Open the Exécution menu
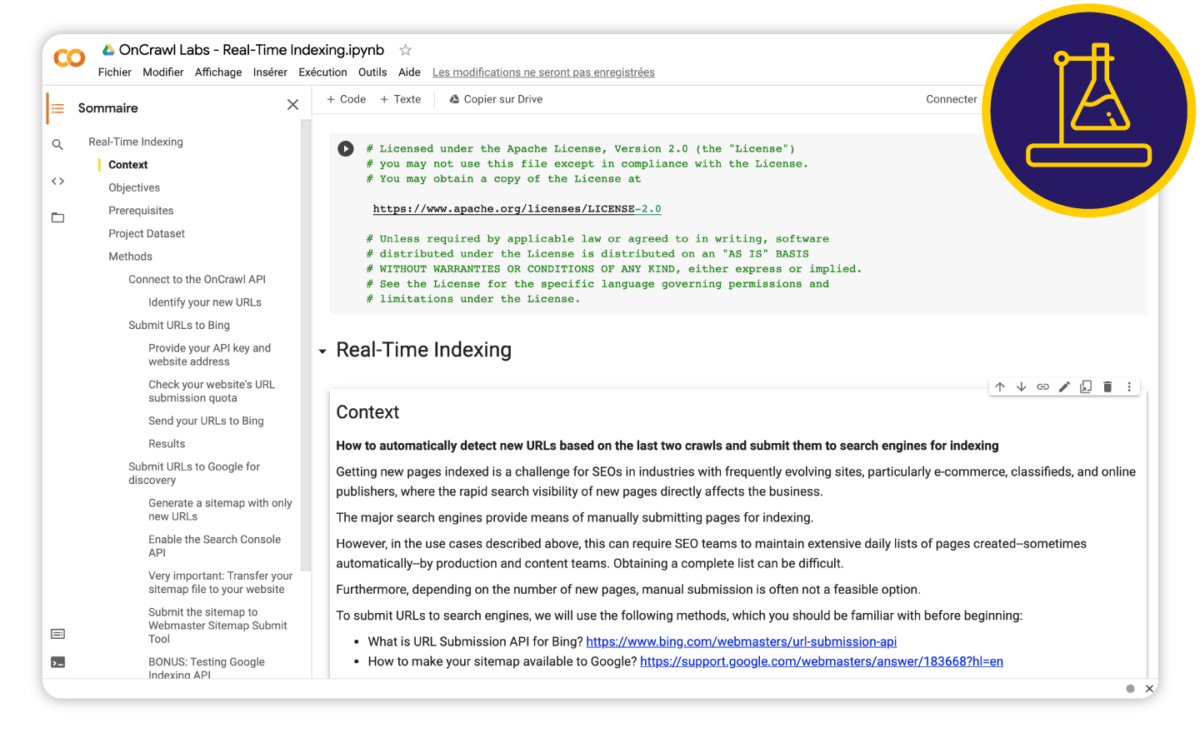 pos(323,72)
